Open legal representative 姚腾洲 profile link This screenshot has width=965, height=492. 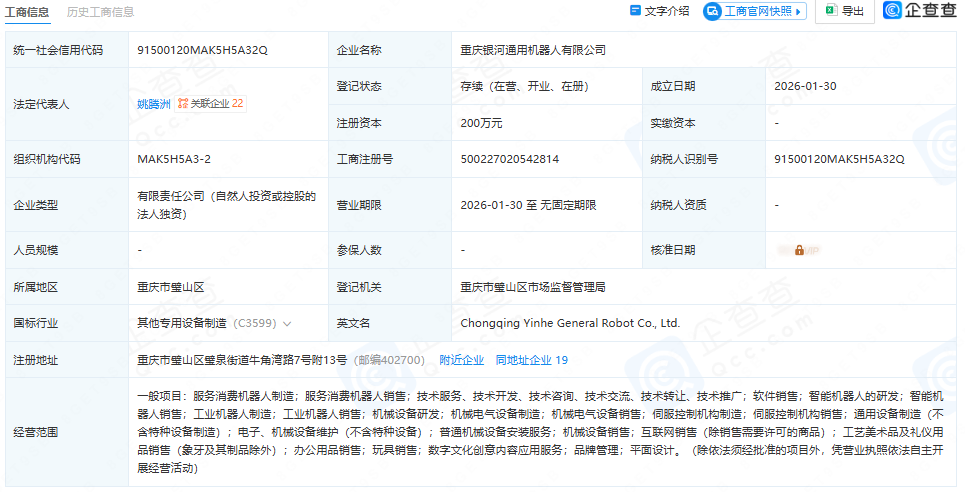[153, 103]
